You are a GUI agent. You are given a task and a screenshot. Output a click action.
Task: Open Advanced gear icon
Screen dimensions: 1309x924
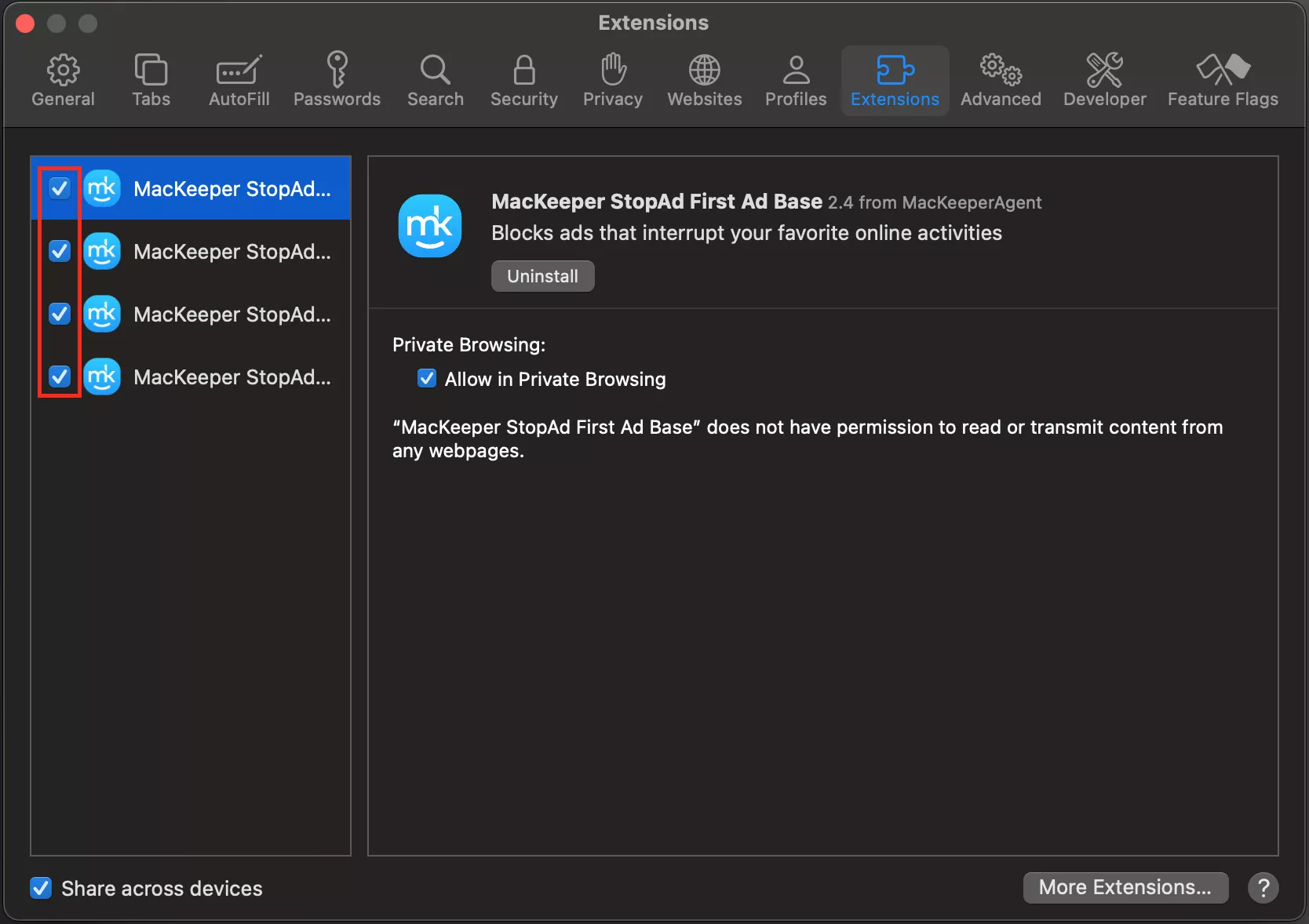1000,79
